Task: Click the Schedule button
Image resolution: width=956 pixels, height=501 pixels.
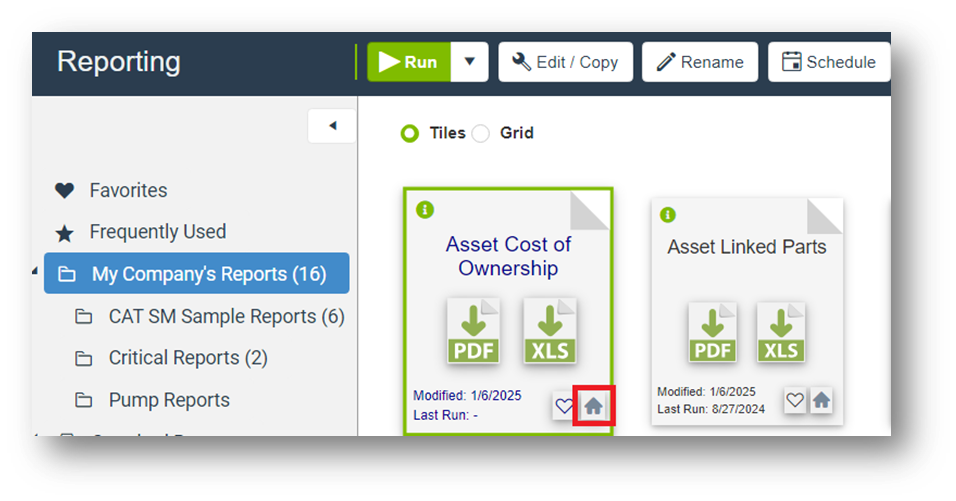Action: pos(828,62)
